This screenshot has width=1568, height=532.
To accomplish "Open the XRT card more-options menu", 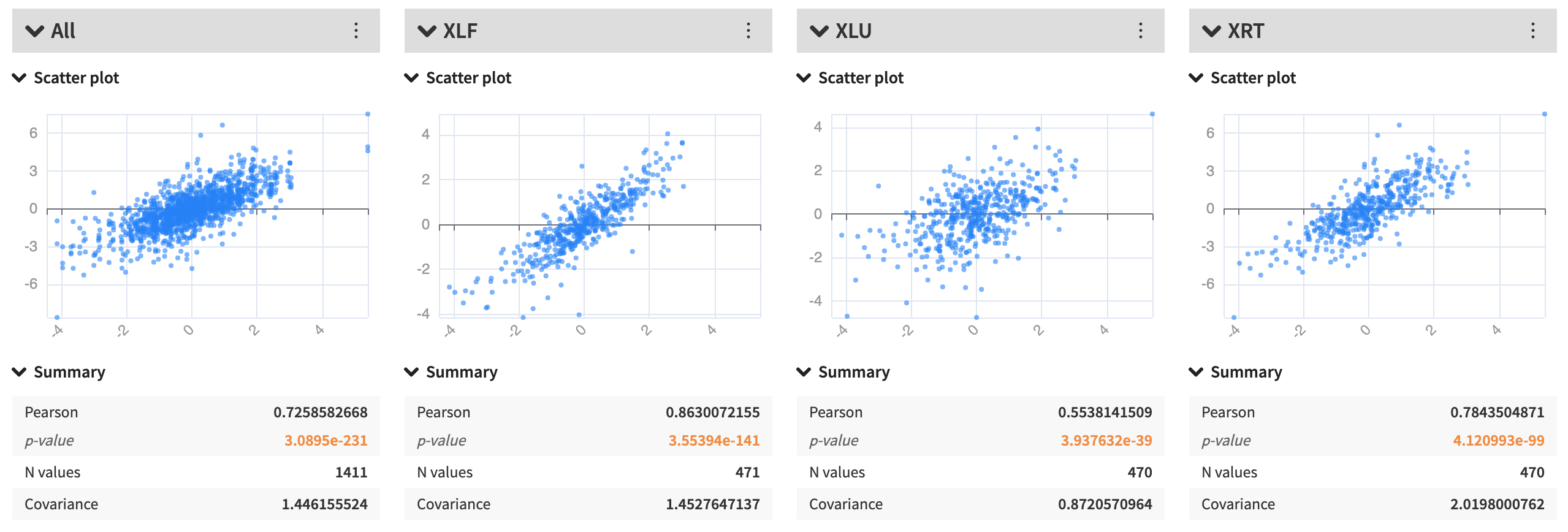I will [1533, 31].
